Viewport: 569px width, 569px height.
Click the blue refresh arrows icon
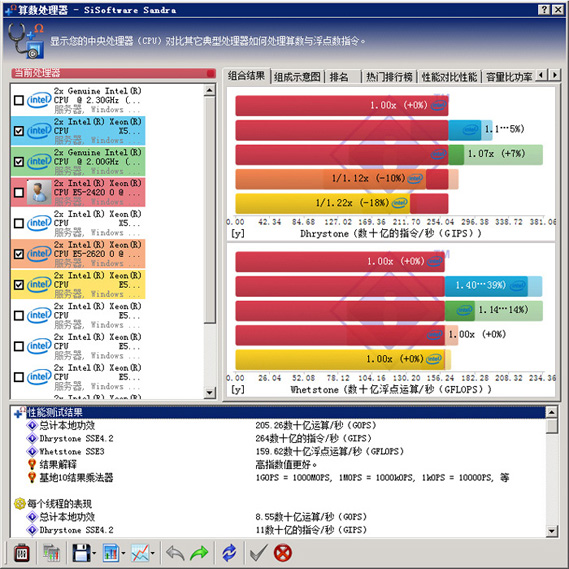coord(229,553)
